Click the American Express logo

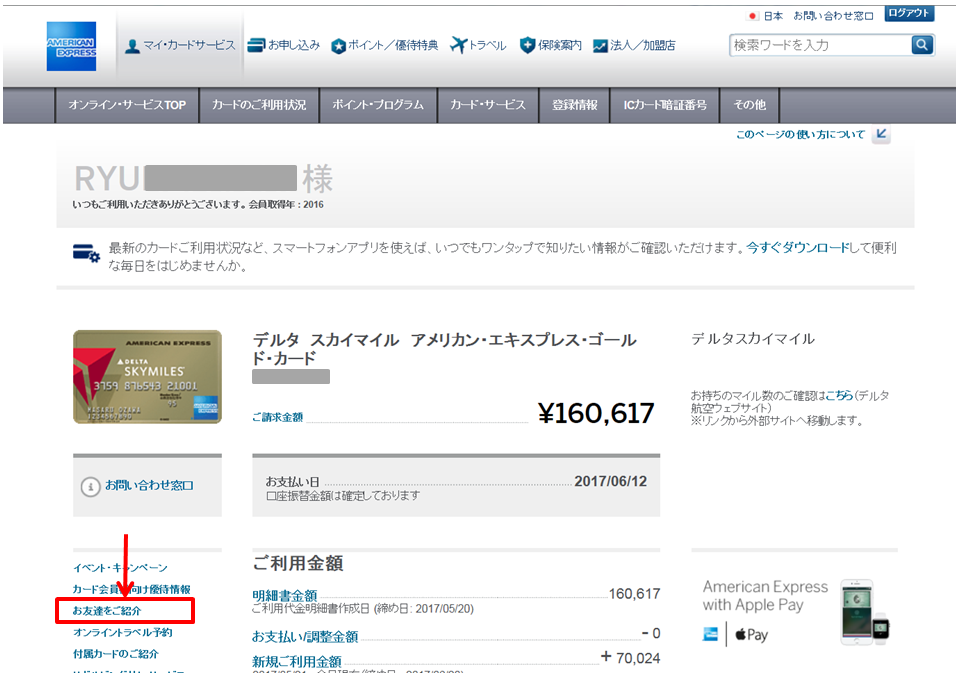click(x=71, y=46)
